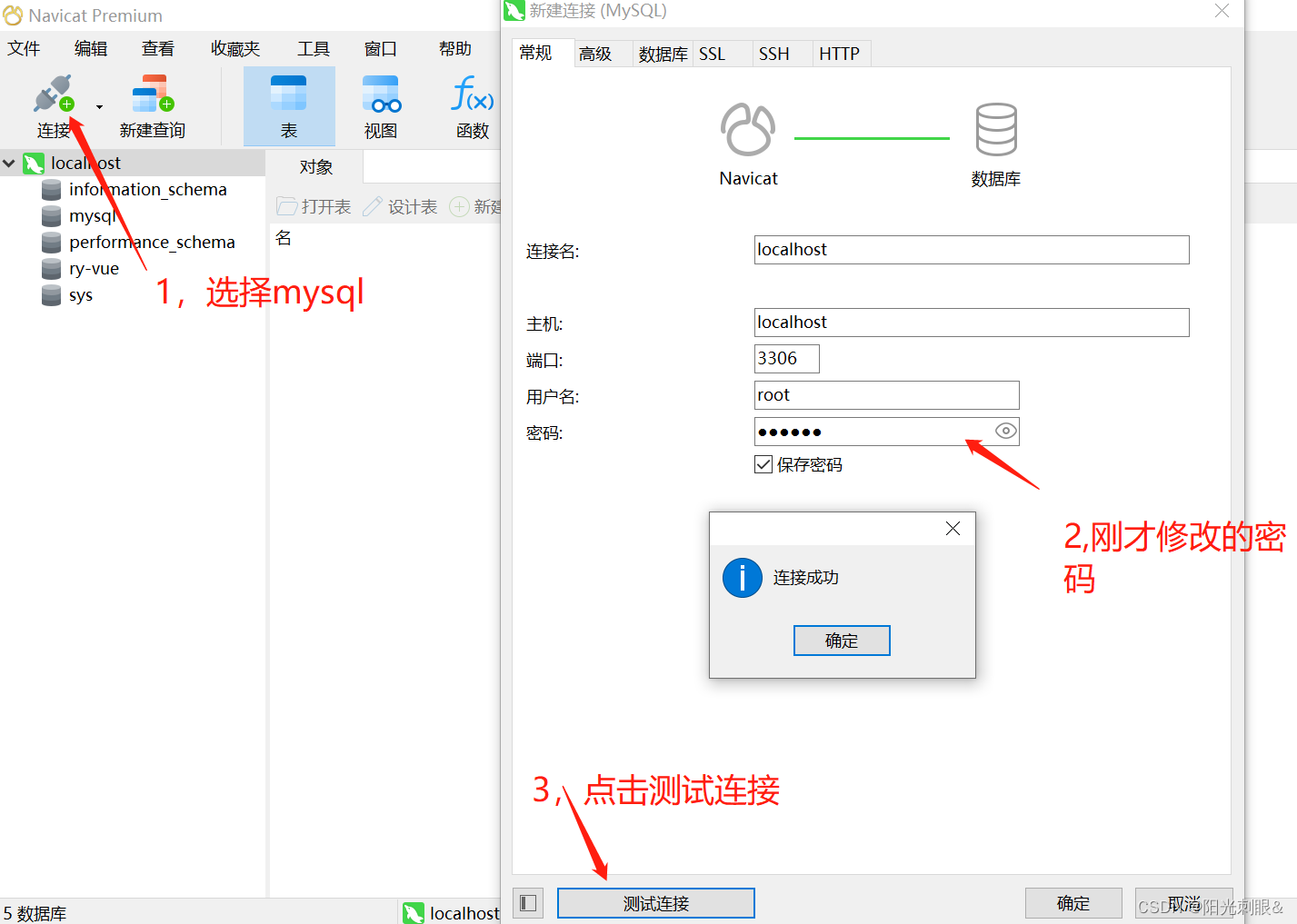
Task: Click the localhost status bar entry
Action: [452, 913]
